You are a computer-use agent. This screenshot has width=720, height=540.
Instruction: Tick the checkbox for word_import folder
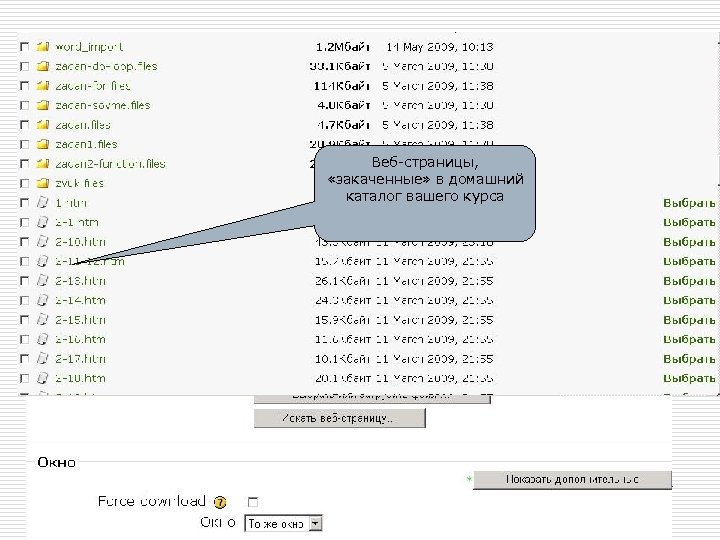[x=25, y=47]
